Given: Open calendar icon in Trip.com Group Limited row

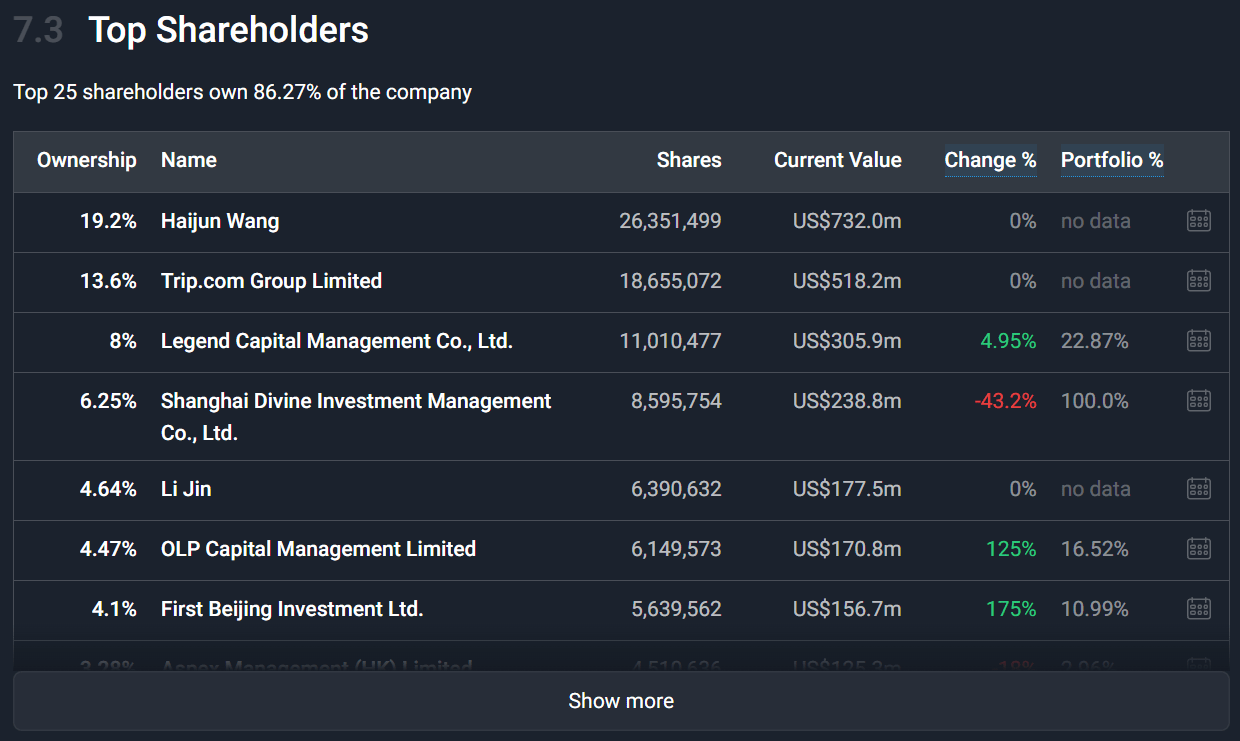Looking at the screenshot, I should (1199, 281).
